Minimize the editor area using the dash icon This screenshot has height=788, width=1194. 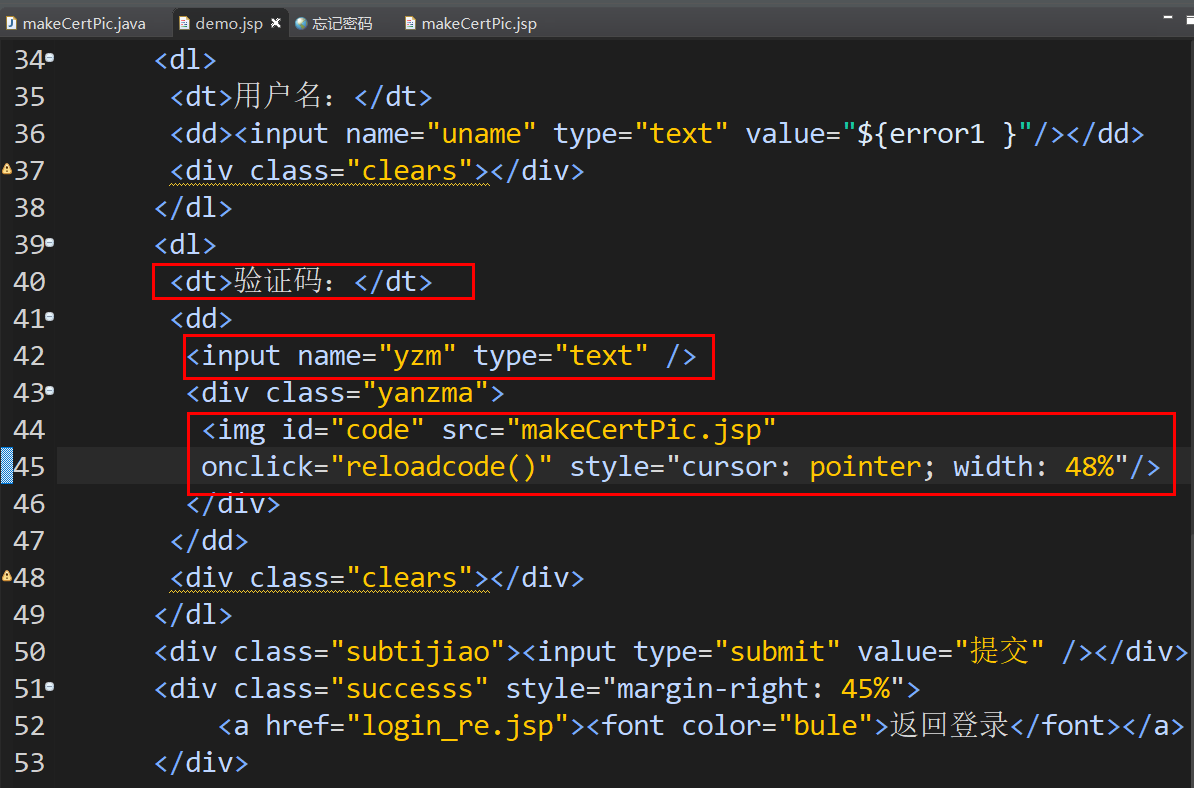click(x=1168, y=16)
